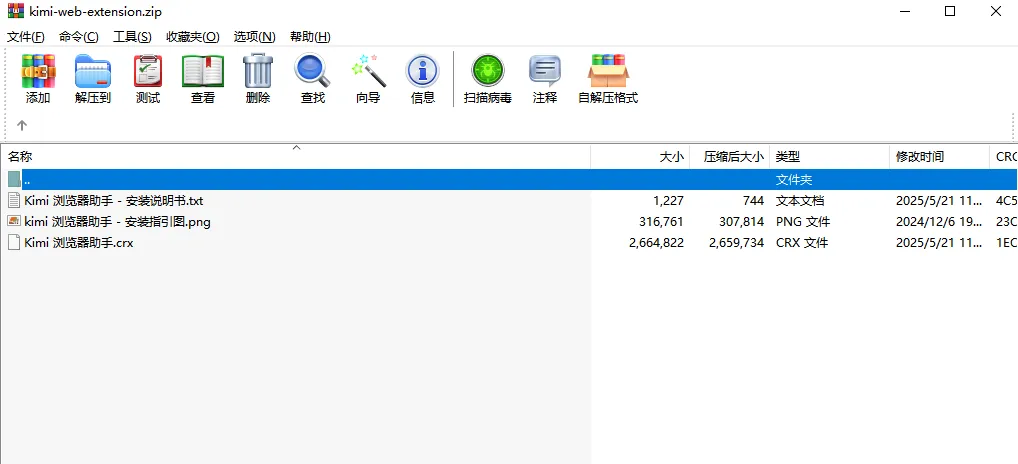
Task: Show archive 信息 (Info) icon
Action: point(423,71)
